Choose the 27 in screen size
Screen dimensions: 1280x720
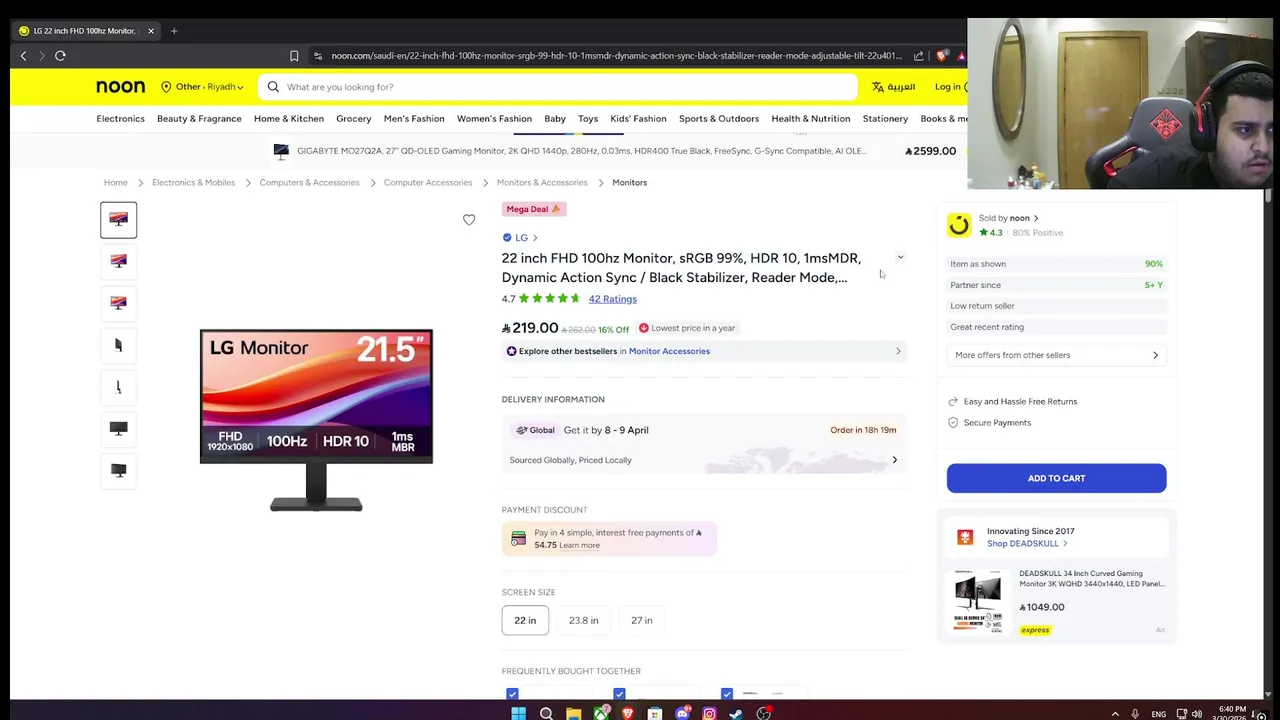pos(641,620)
